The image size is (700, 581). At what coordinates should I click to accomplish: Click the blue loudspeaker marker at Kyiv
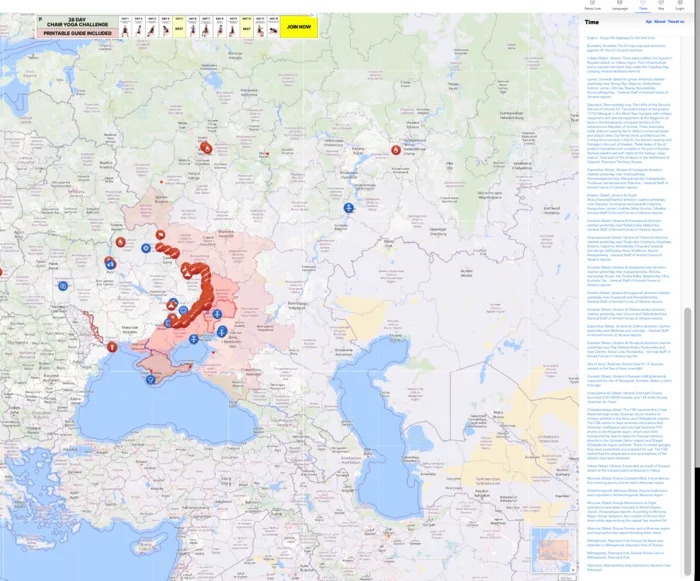point(111,264)
